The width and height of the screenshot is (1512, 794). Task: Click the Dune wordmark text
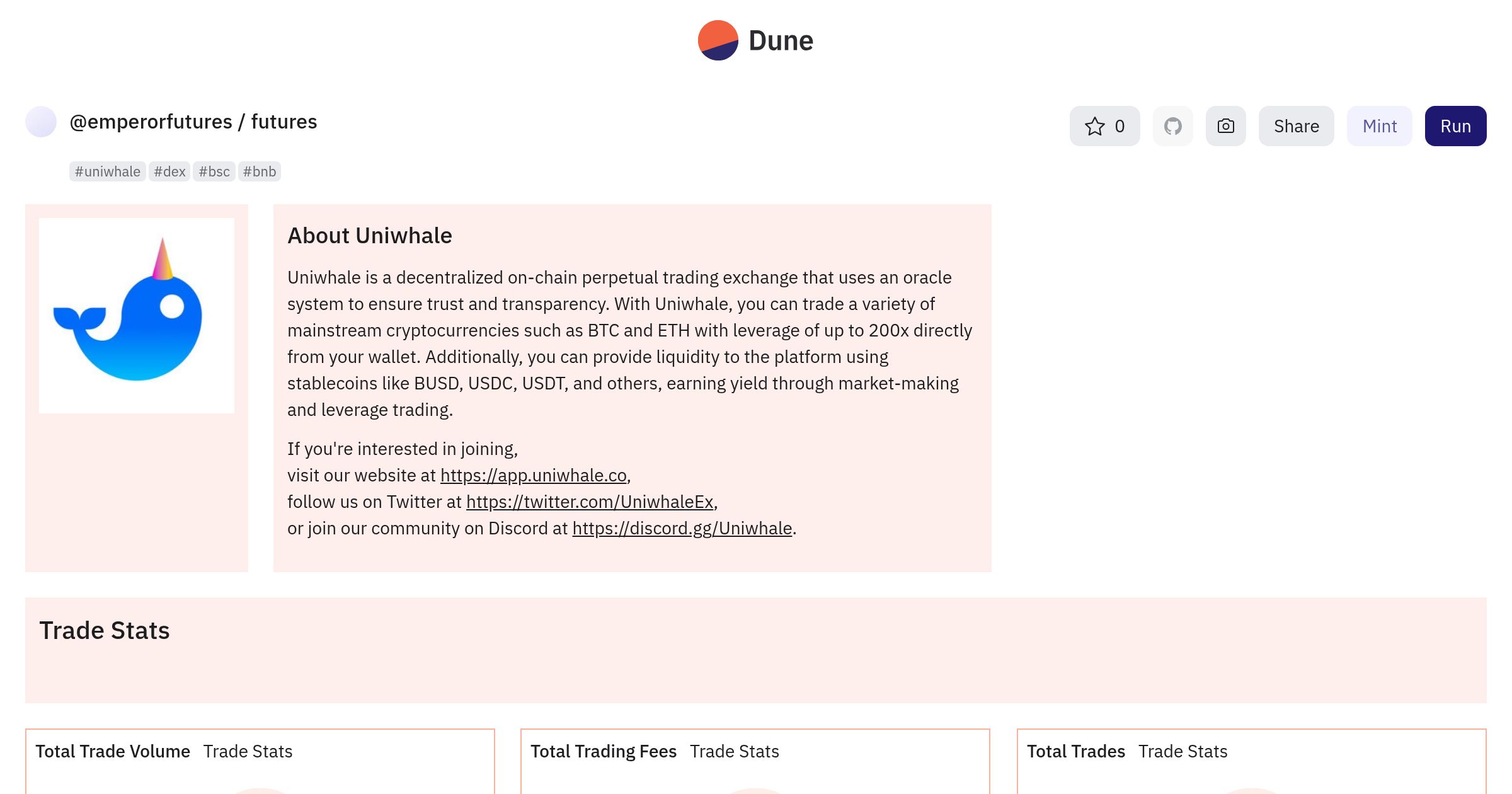(x=781, y=40)
